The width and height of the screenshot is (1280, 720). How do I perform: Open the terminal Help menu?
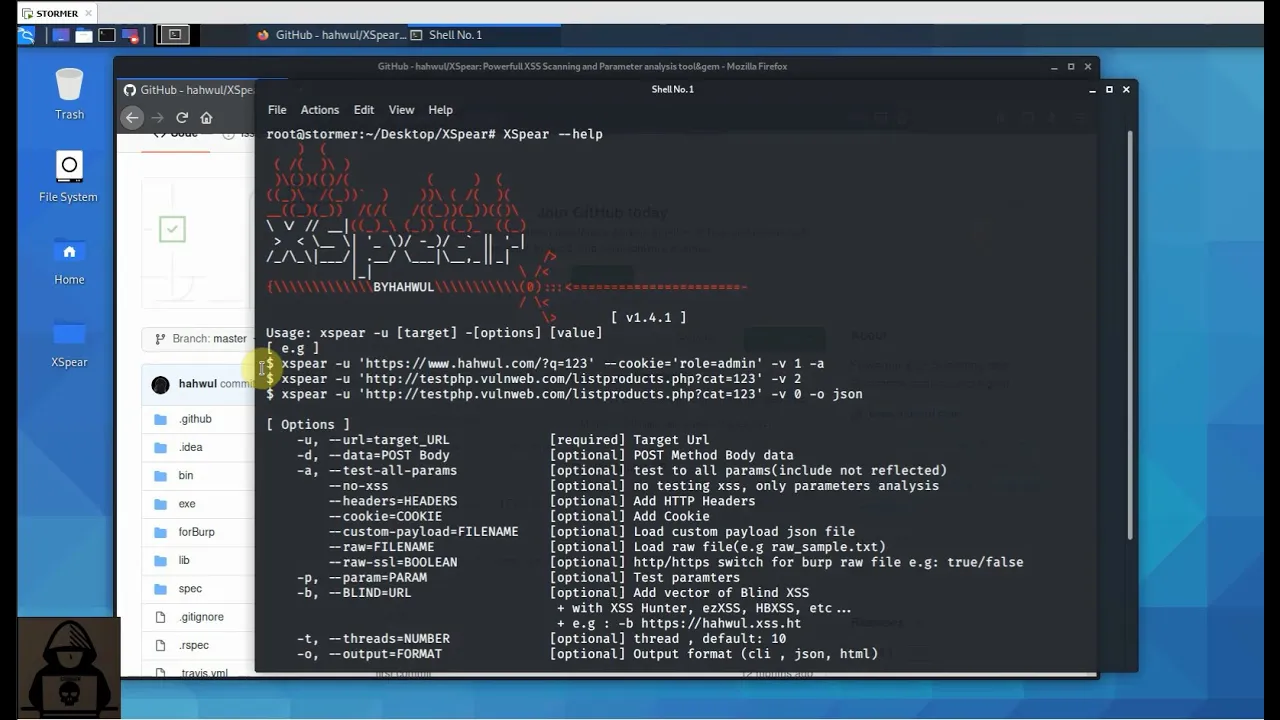tap(441, 110)
